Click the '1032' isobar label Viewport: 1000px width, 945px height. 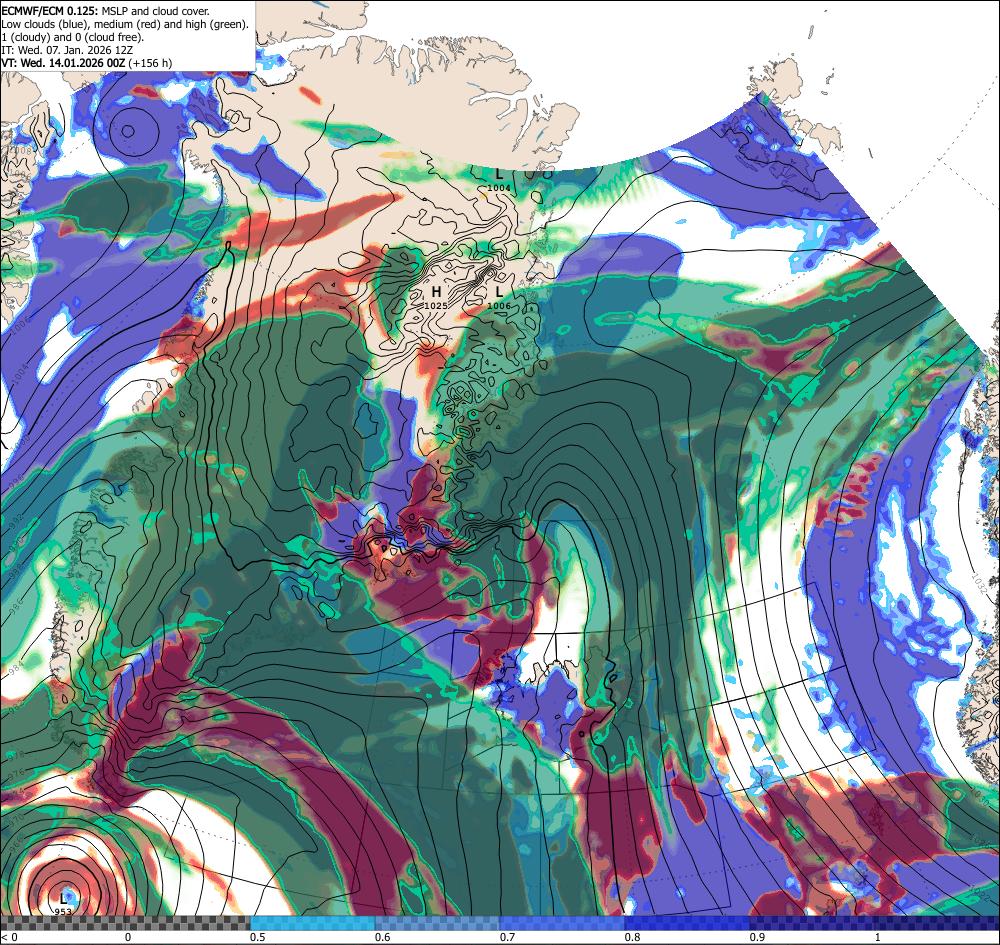click(x=980, y=583)
